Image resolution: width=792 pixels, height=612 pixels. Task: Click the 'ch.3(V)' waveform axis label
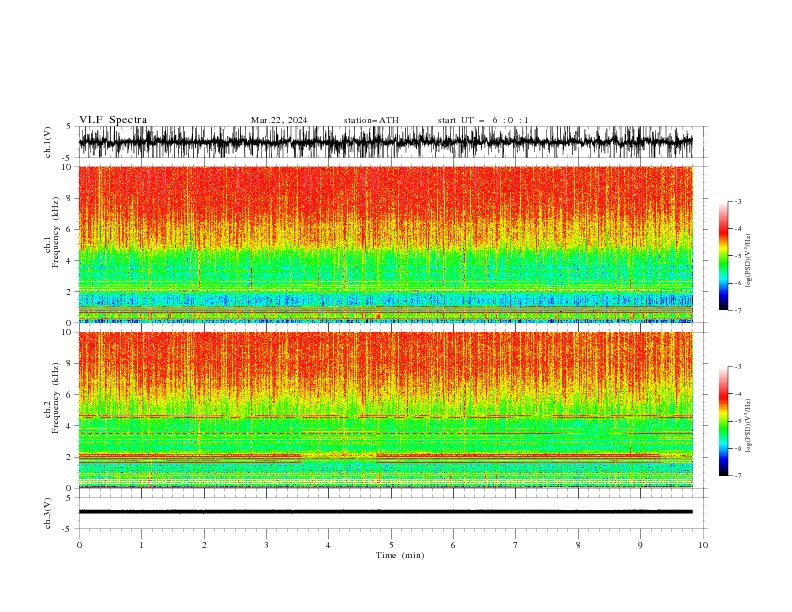pyautogui.click(x=48, y=513)
